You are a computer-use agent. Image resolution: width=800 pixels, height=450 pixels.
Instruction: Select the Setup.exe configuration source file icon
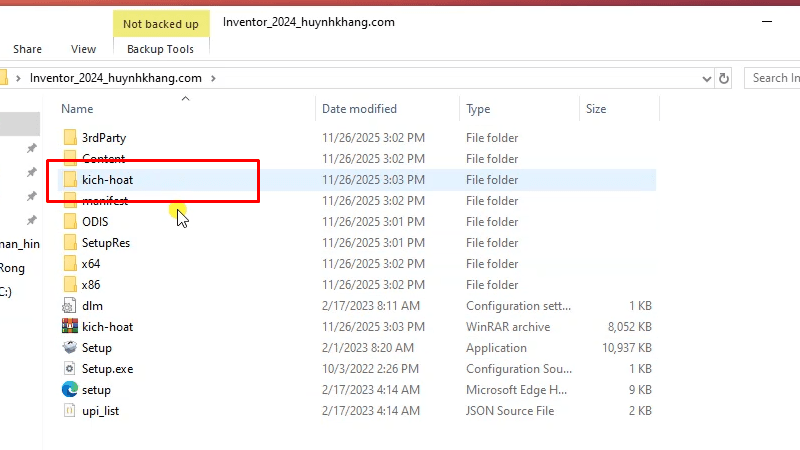pyautogui.click(x=70, y=369)
